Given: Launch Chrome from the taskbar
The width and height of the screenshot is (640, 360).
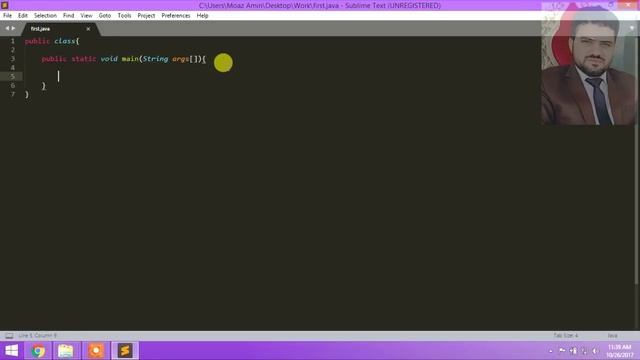Looking at the screenshot, I should (x=38, y=351).
